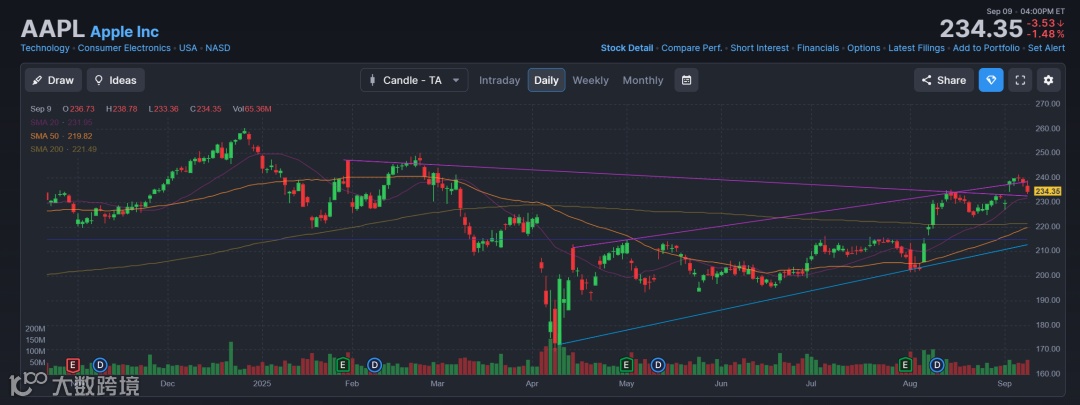
Task: Switch to the Monthly timeframe
Action: point(643,80)
